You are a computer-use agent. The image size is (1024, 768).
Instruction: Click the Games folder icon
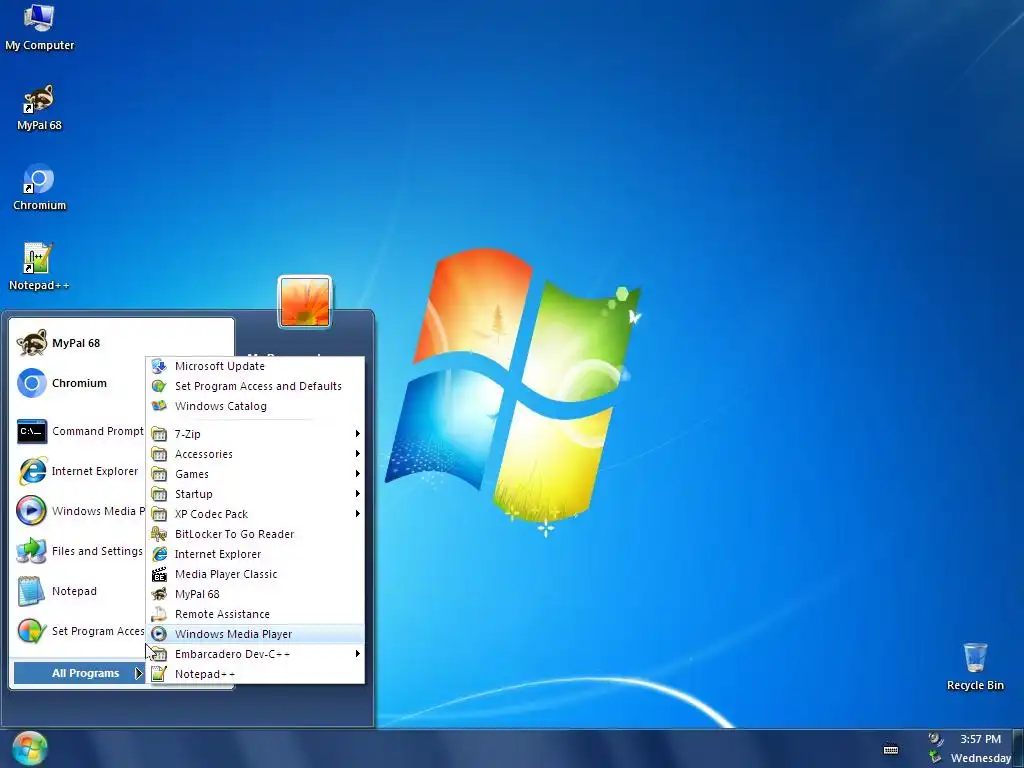tap(159, 474)
